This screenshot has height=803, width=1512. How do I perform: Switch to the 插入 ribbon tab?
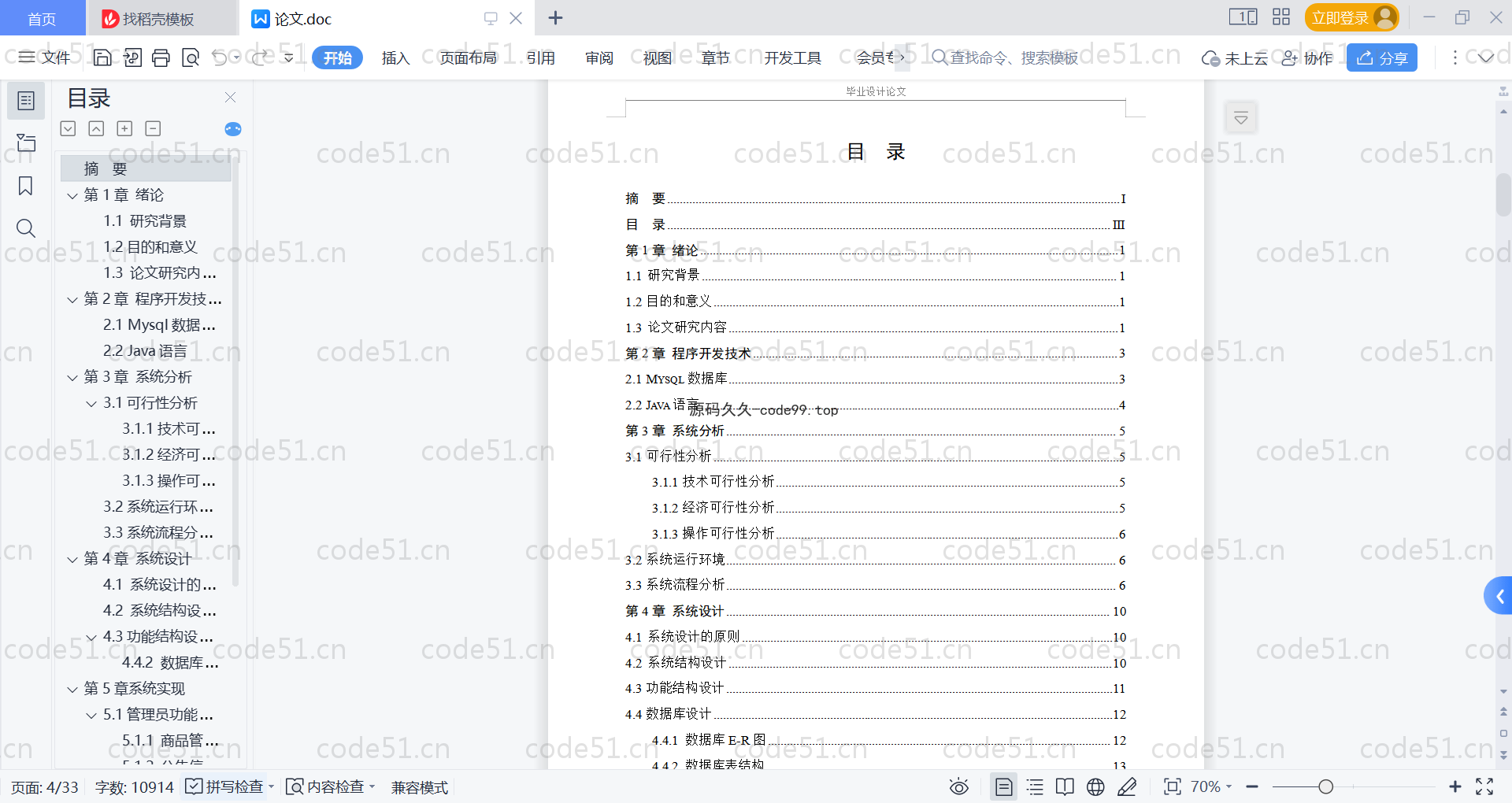[395, 57]
